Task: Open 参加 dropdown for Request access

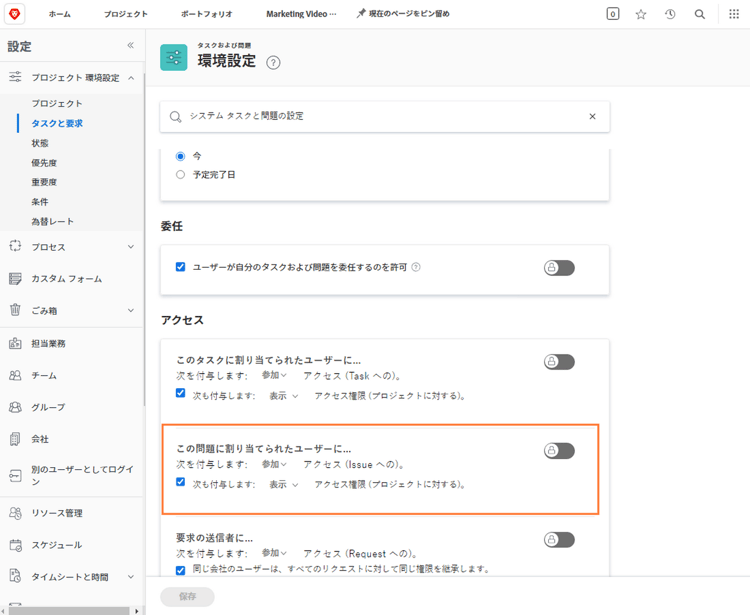Action: (274, 553)
